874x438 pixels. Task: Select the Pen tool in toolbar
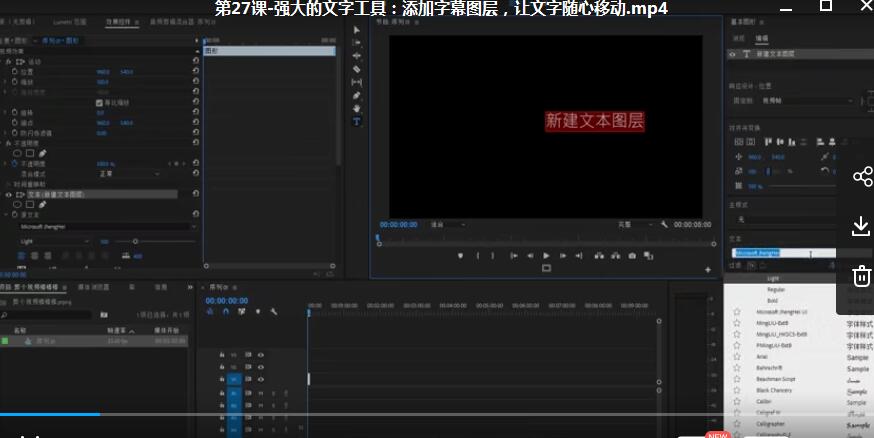coord(356,95)
